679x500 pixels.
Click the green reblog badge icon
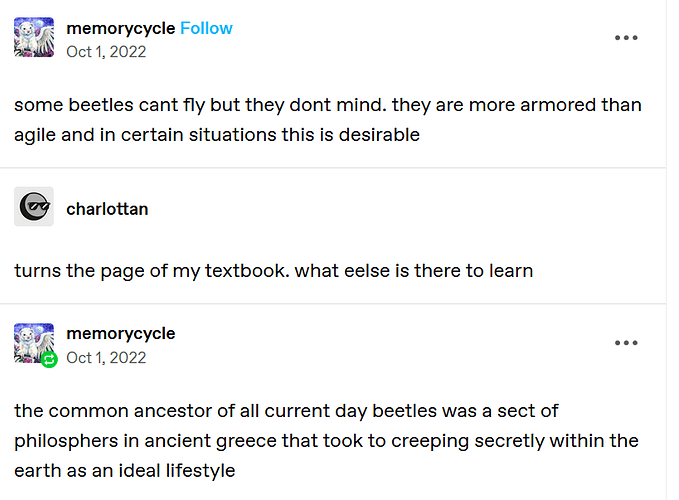tap(49, 359)
